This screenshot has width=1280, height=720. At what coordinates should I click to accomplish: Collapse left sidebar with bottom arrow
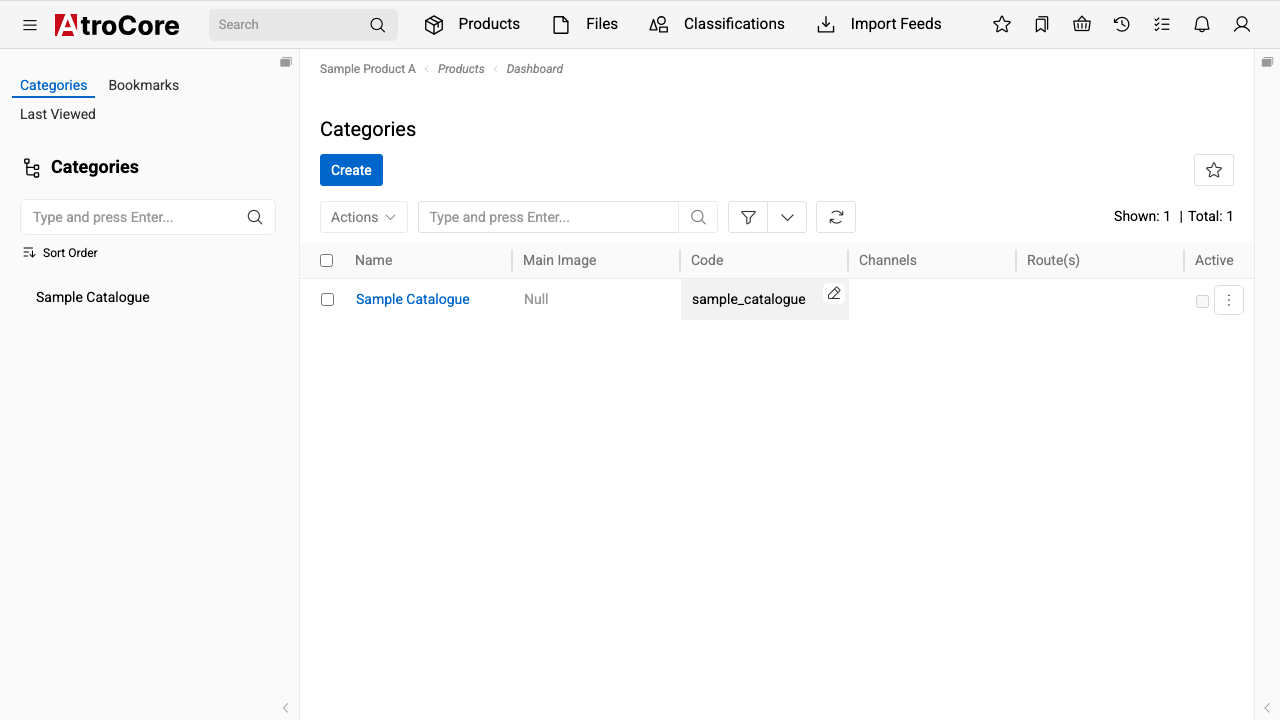pyautogui.click(x=286, y=708)
